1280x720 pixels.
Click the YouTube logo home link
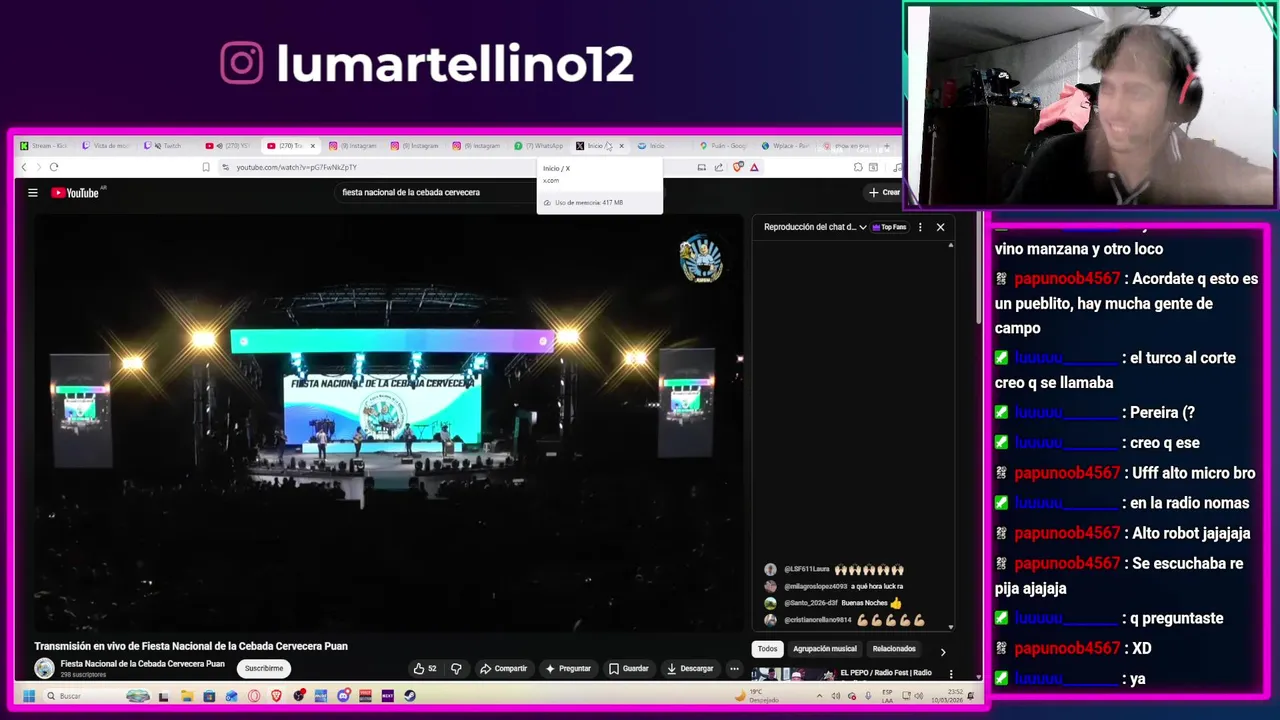point(75,193)
